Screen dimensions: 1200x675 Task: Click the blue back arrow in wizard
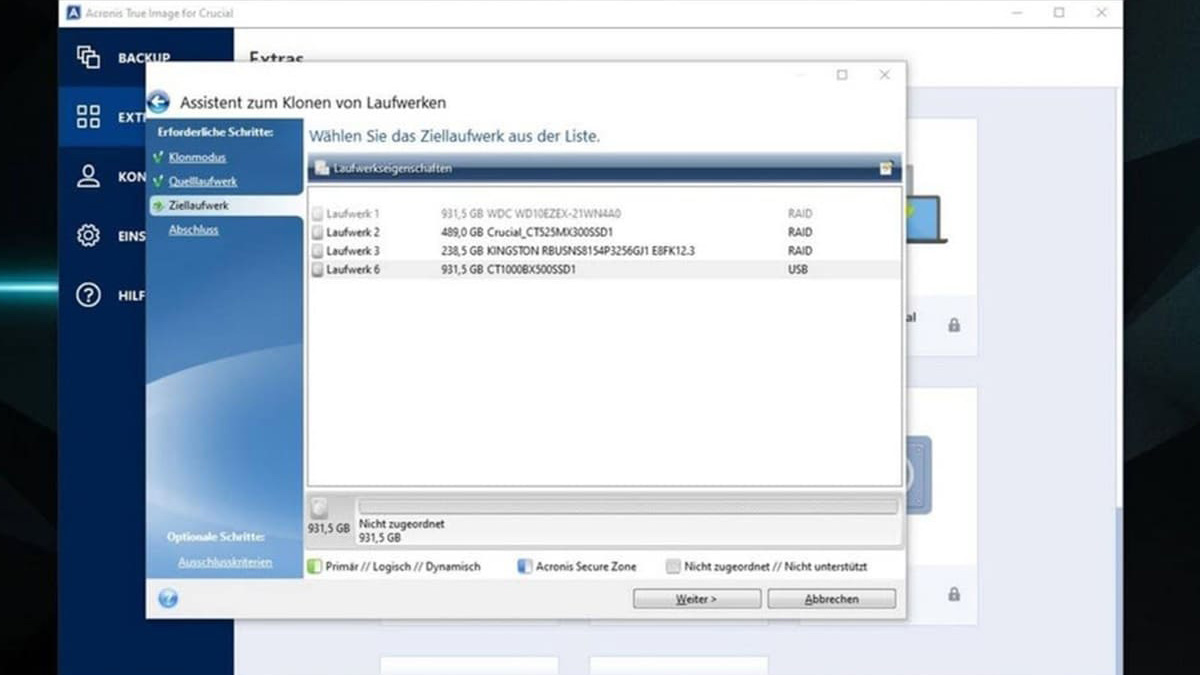pyautogui.click(x=158, y=102)
